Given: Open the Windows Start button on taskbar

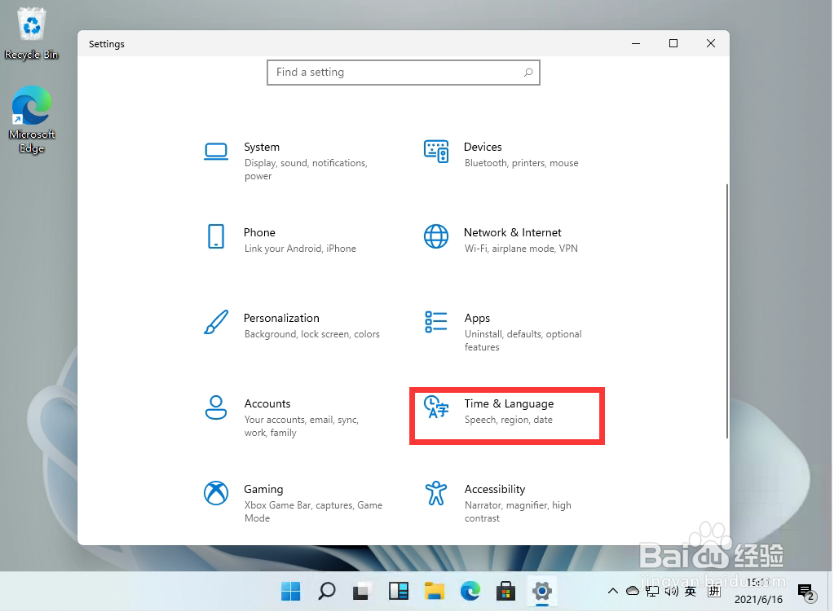Looking at the screenshot, I should (x=291, y=591).
